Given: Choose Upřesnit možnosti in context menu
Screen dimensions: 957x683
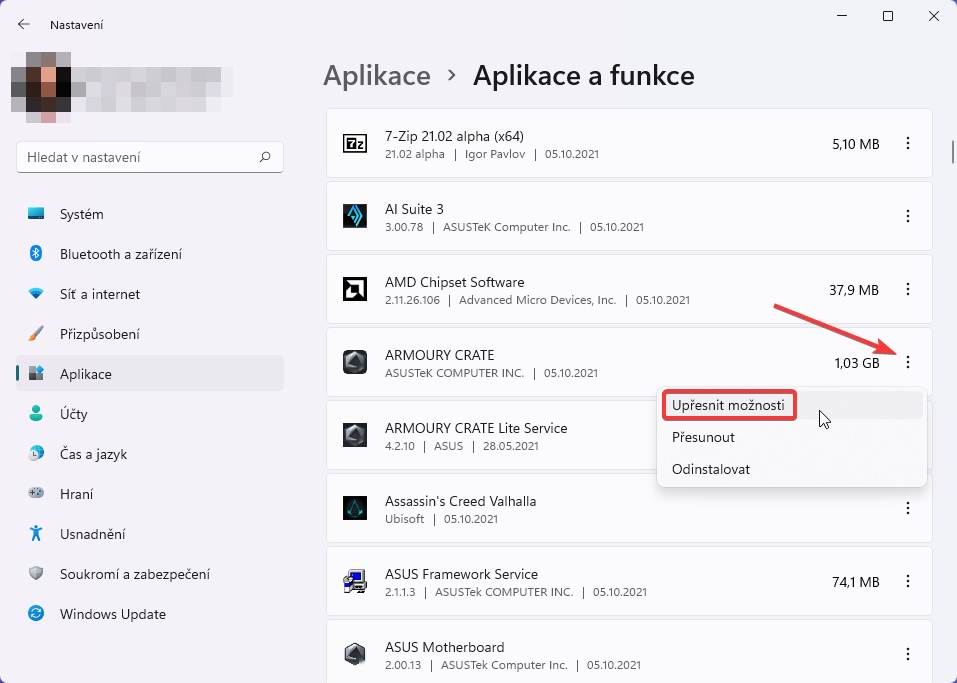Looking at the screenshot, I should tap(792, 405).
